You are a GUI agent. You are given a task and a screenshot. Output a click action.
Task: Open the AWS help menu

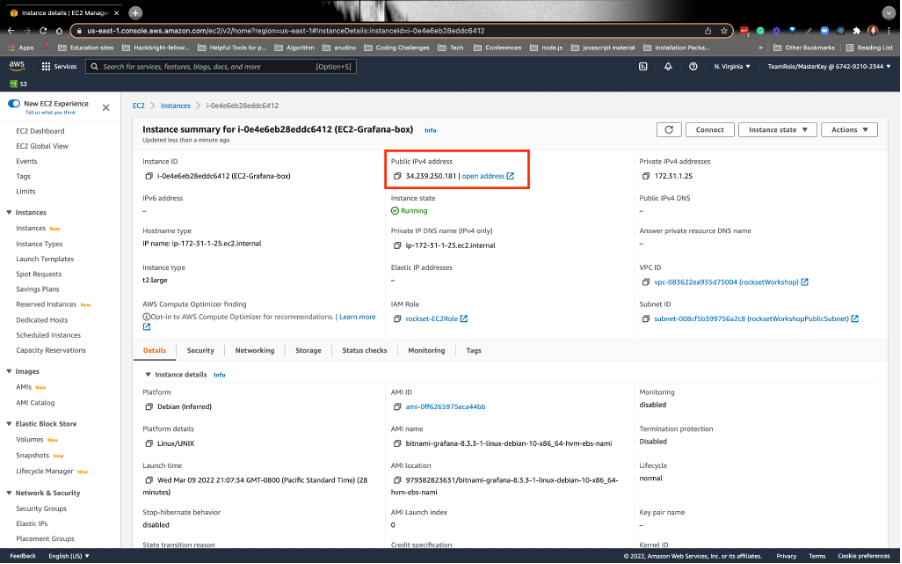[x=693, y=67]
